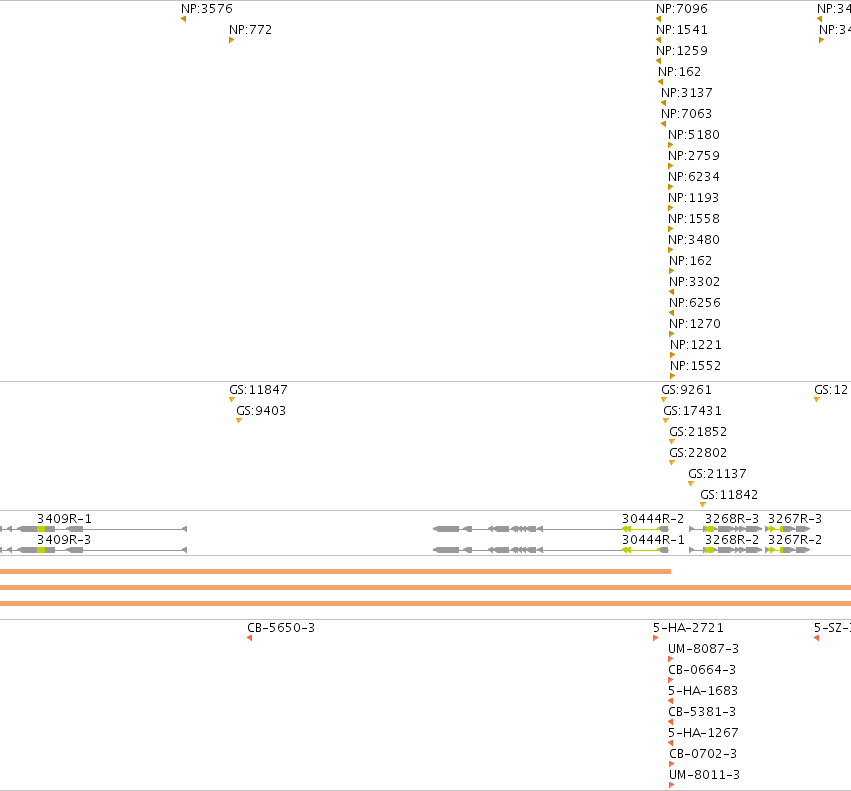
Task: Pick the NP:1259 feature label
Action: (682, 50)
